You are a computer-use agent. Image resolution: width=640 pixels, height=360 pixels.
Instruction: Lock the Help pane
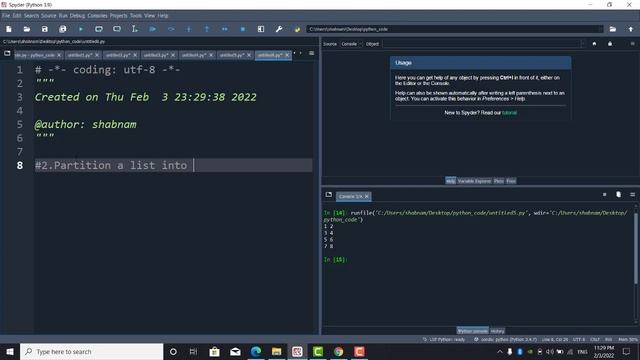pos(610,44)
